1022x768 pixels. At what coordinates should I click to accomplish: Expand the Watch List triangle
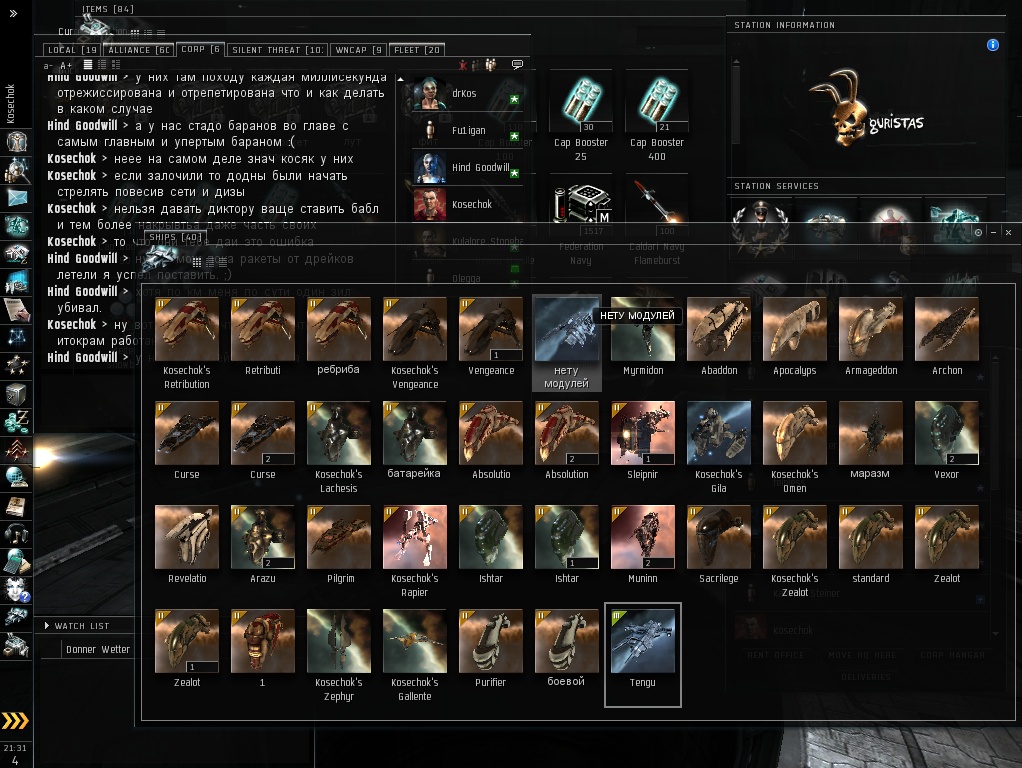click(47, 626)
